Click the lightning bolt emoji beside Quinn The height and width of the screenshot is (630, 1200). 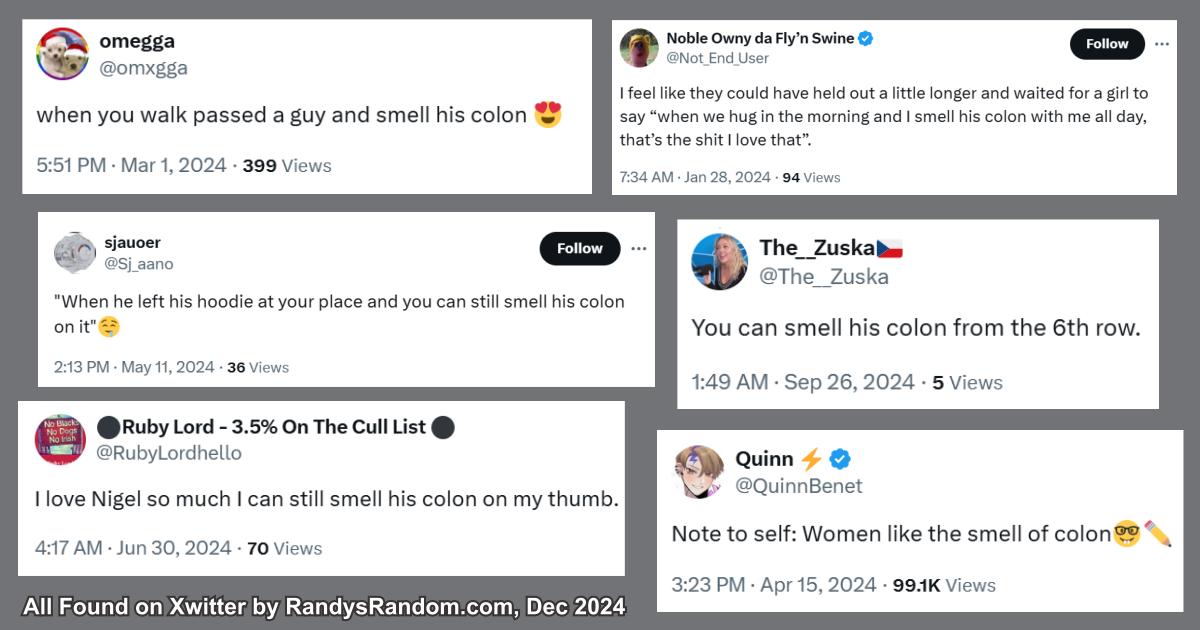pyautogui.click(x=811, y=459)
